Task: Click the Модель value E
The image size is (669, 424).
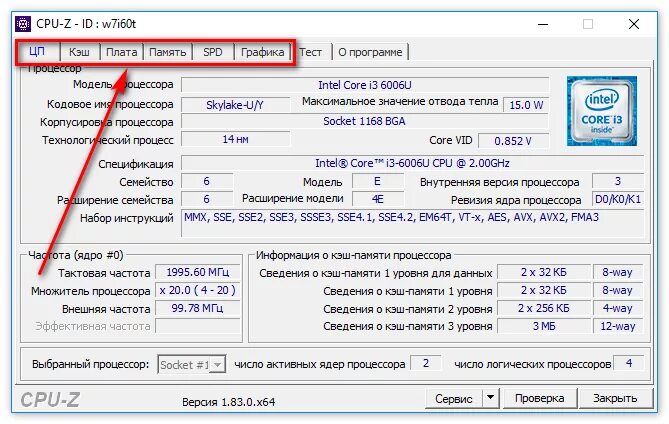Action: coord(378,181)
